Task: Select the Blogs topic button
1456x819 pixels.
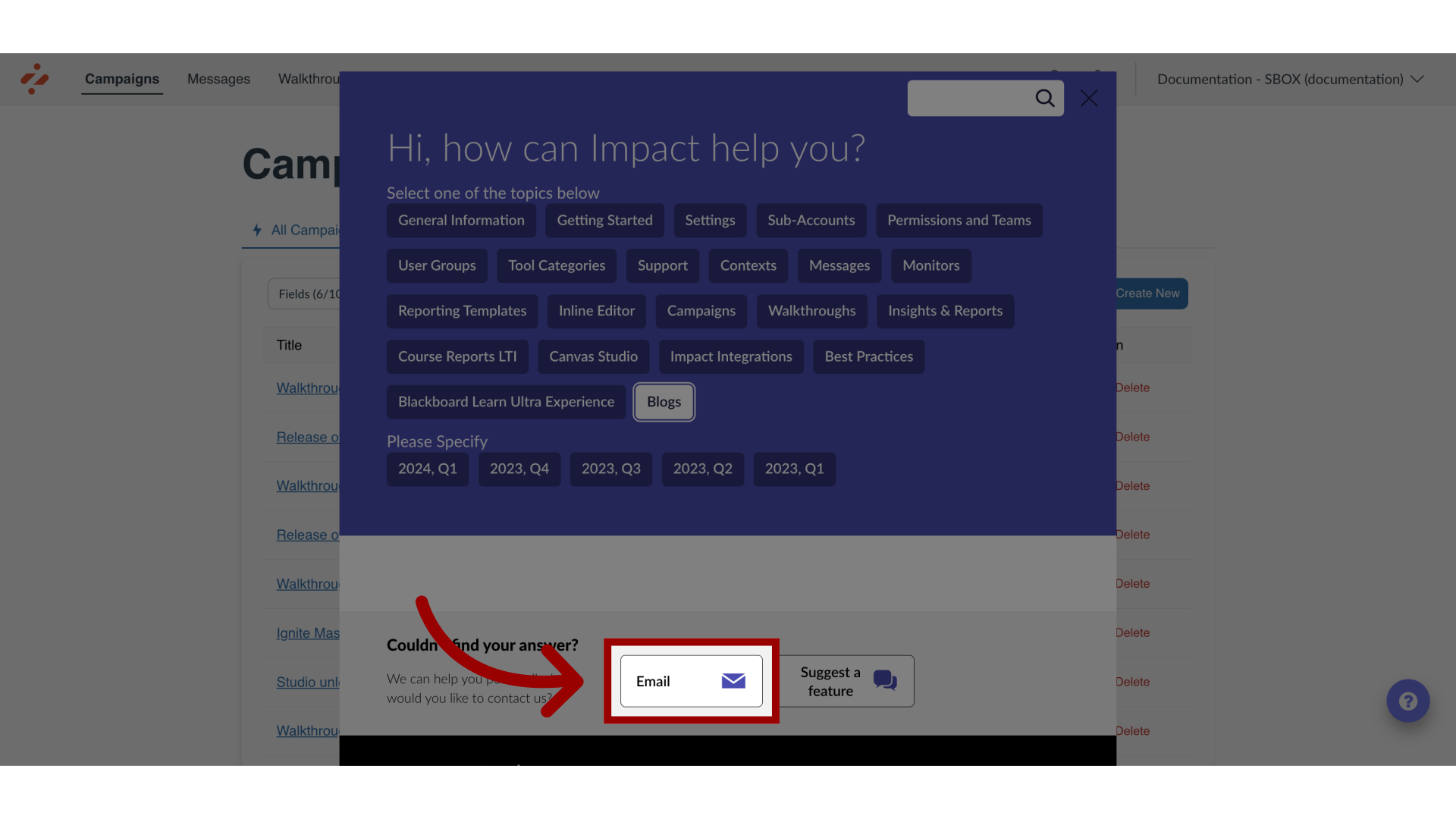Action: coord(663,402)
